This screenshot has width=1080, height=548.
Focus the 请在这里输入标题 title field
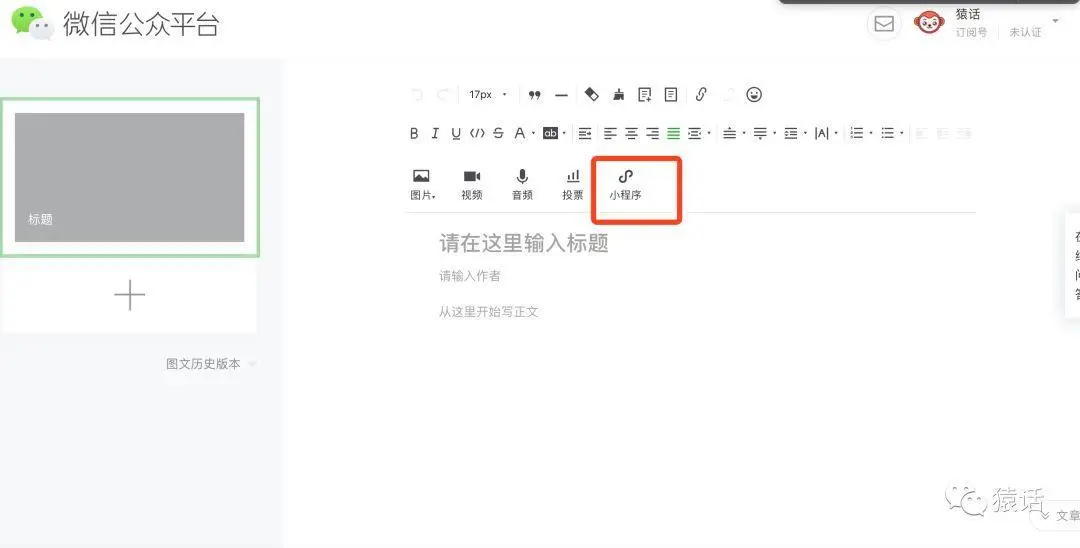tap(524, 243)
